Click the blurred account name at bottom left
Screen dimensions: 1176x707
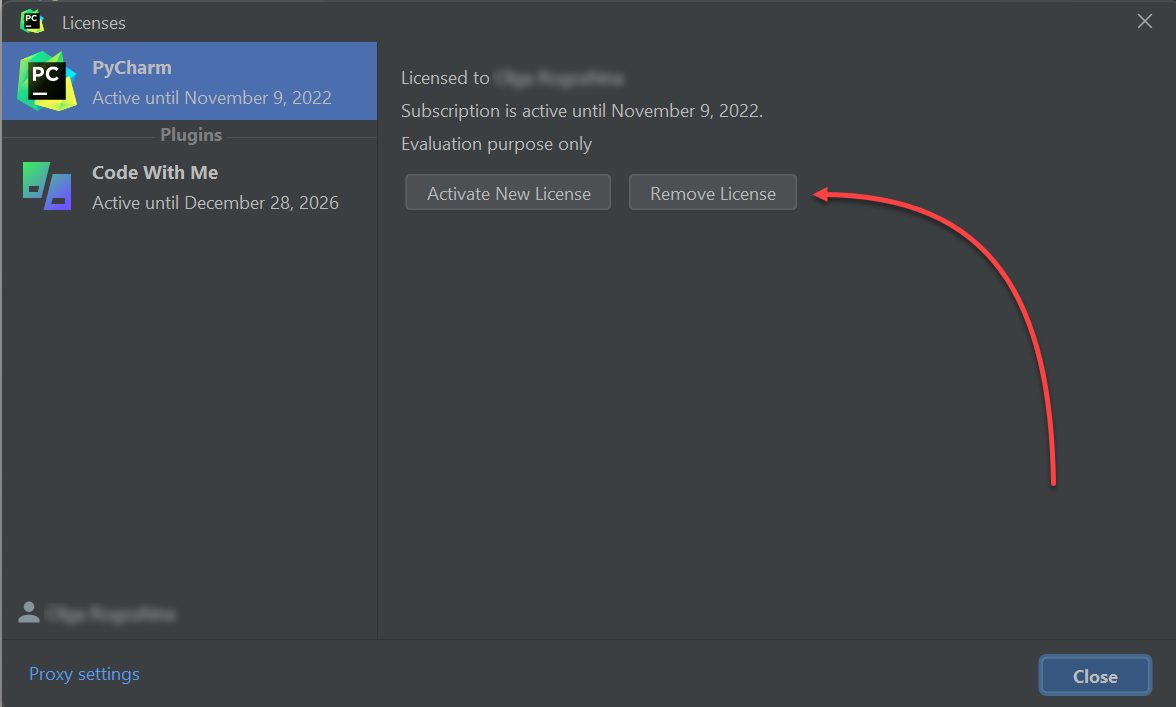111,614
